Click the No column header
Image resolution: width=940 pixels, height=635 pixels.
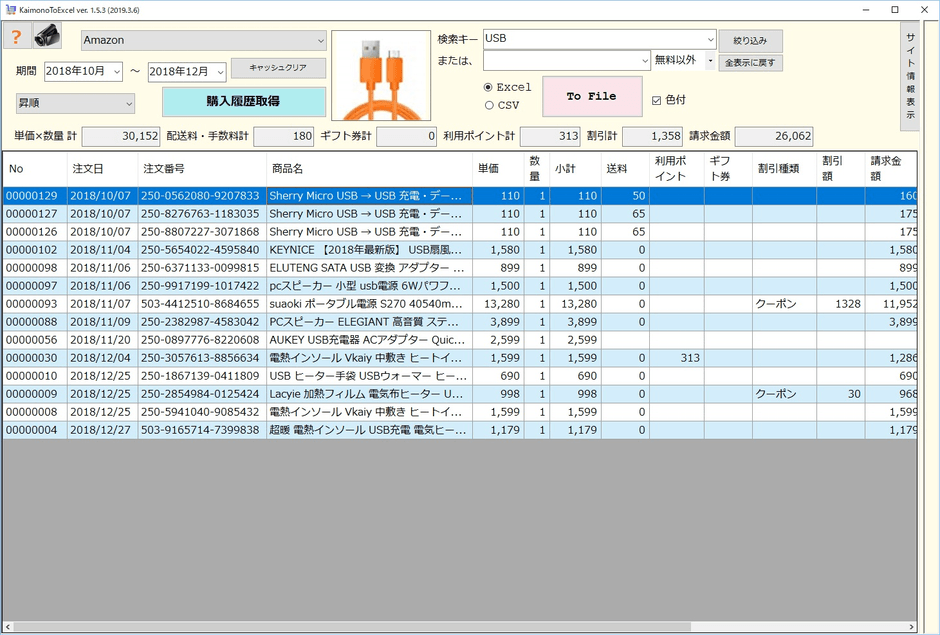(35, 169)
